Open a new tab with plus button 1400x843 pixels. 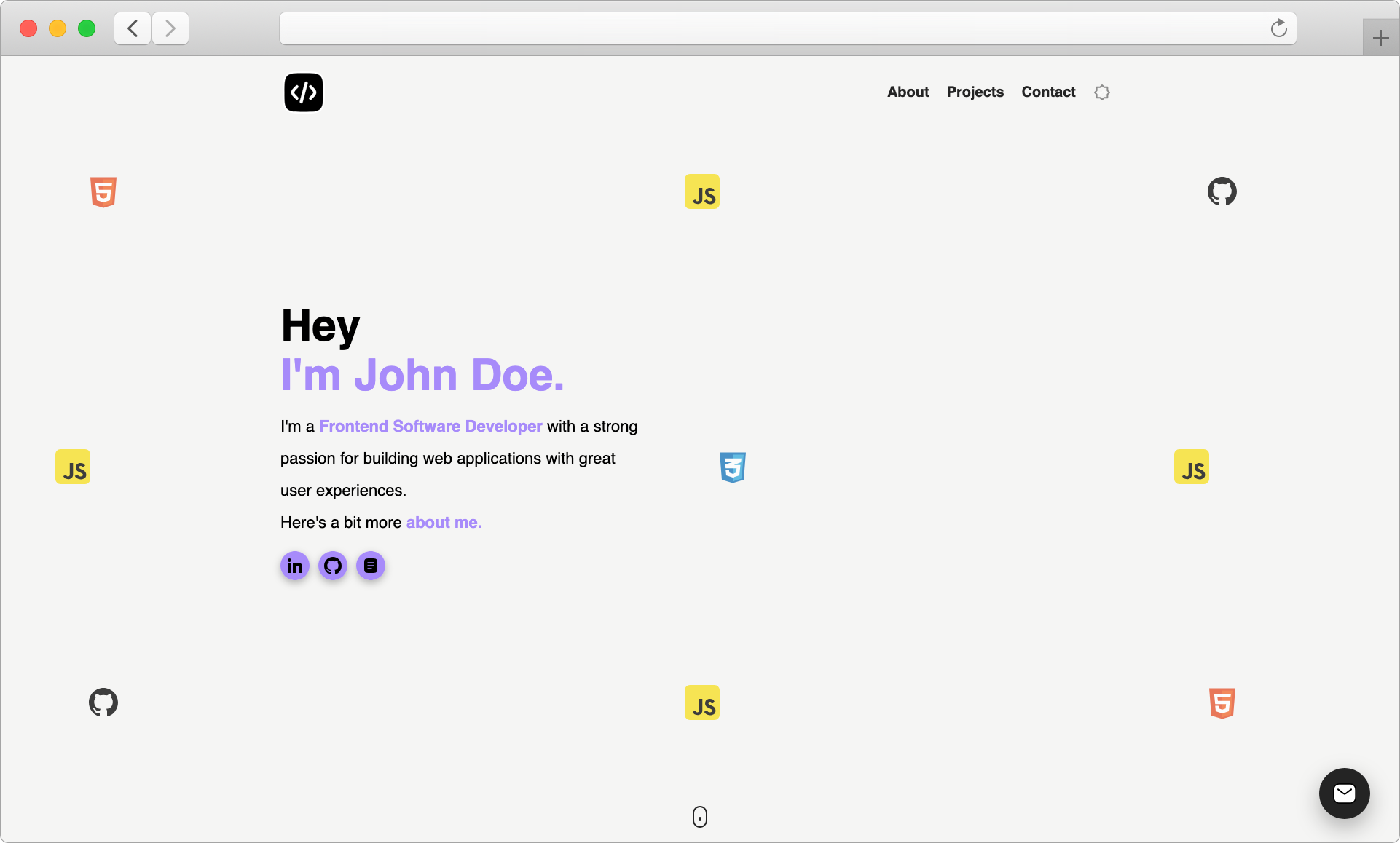coord(1380,38)
